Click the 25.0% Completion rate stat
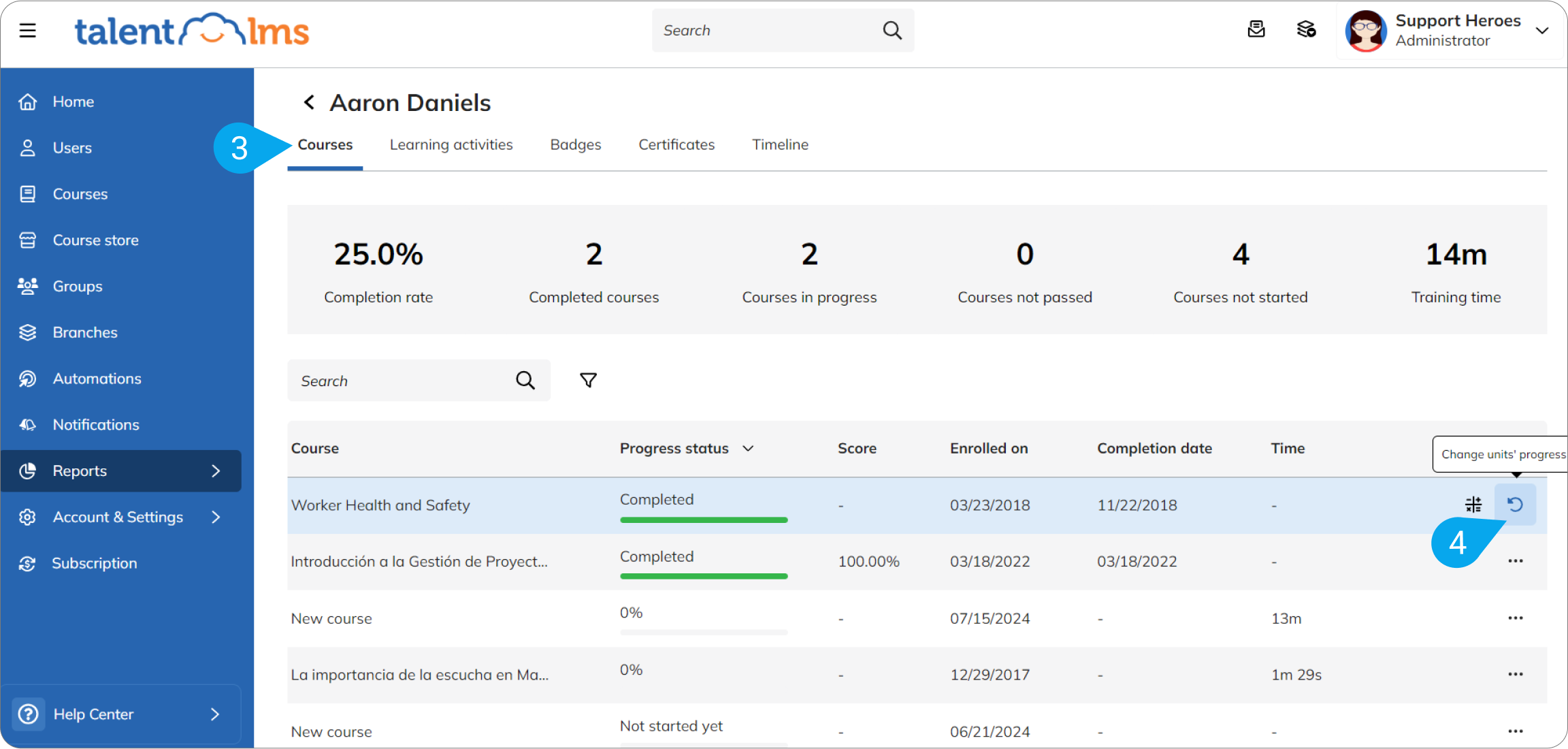Screen dimensions: 1568x749 (378, 272)
